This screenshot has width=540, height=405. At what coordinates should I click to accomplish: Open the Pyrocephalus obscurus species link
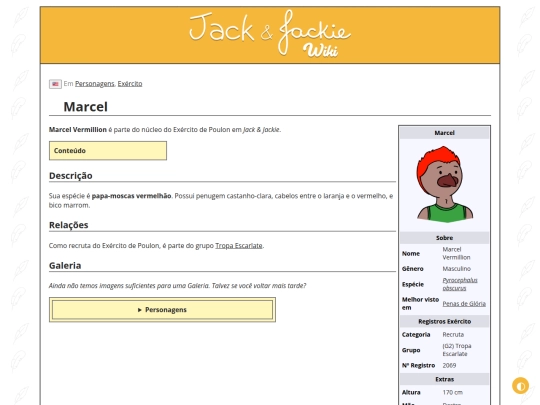tap(460, 284)
